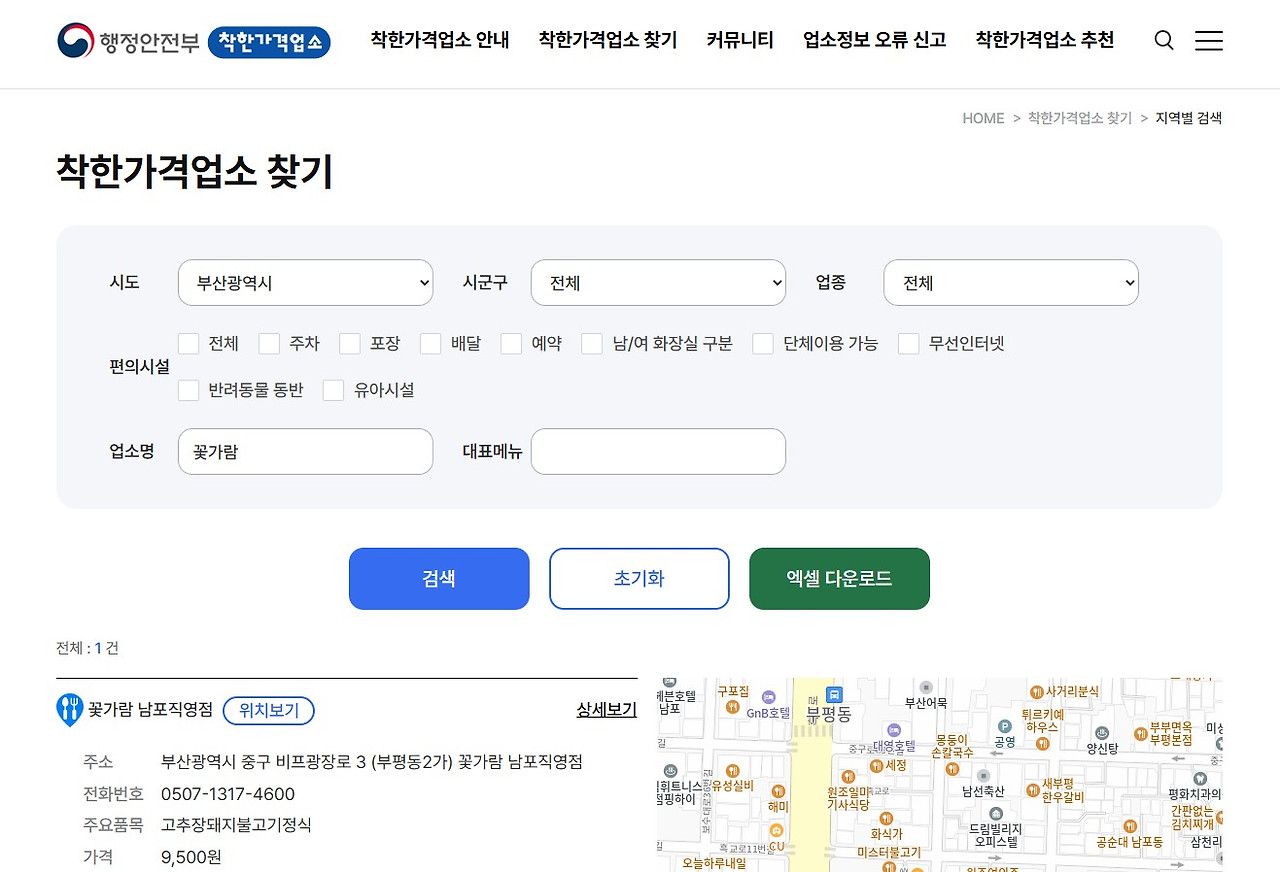This screenshot has height=872, width=1280.
Task: Expand the 시군구 district dropdown
Action: pos(658,283)
